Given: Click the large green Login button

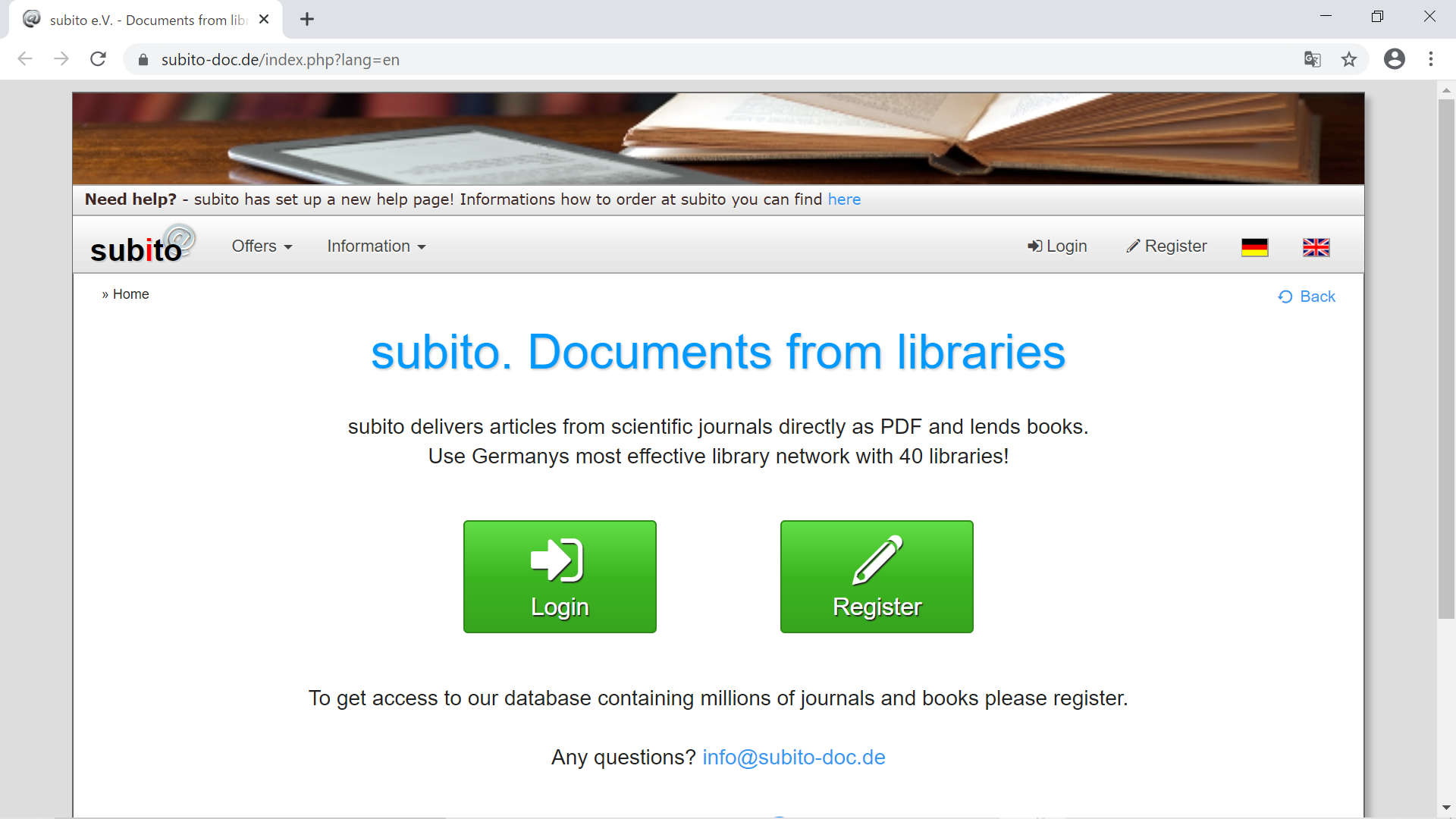Looking at the screenshot, I should pyautogui.click(x=560, y=576).
